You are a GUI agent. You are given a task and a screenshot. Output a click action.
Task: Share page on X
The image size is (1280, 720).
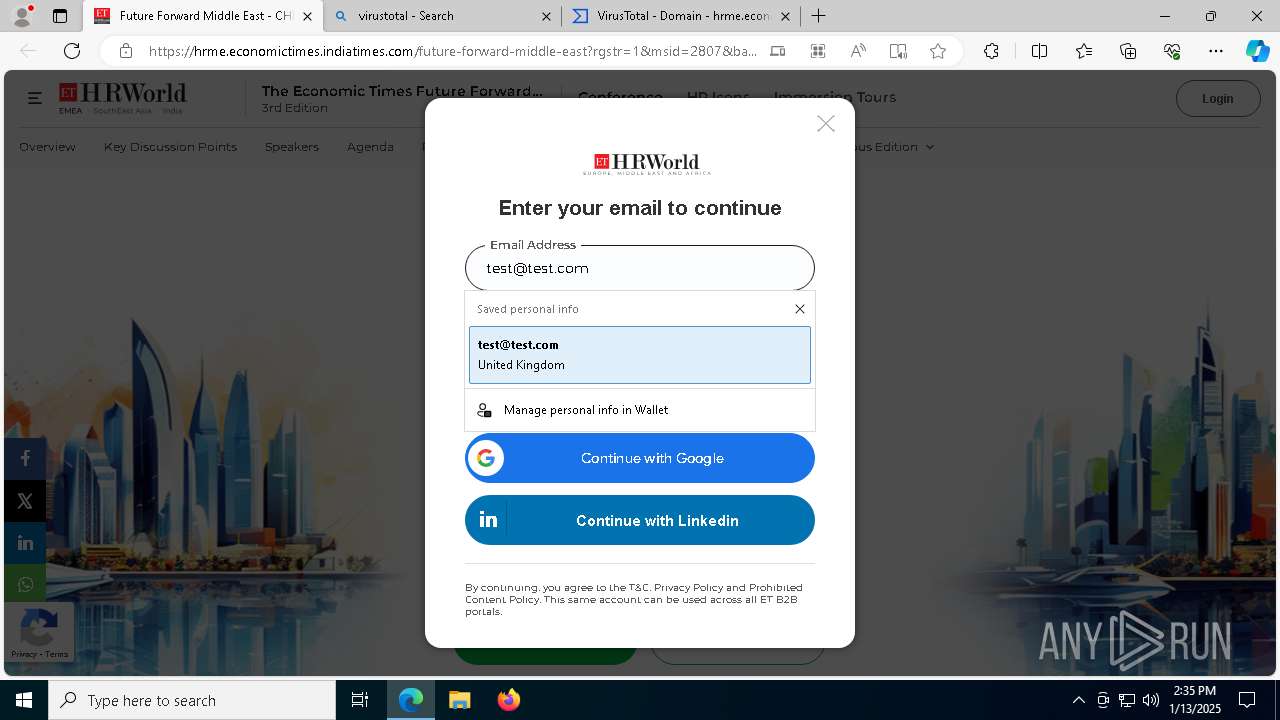point(25,501)
